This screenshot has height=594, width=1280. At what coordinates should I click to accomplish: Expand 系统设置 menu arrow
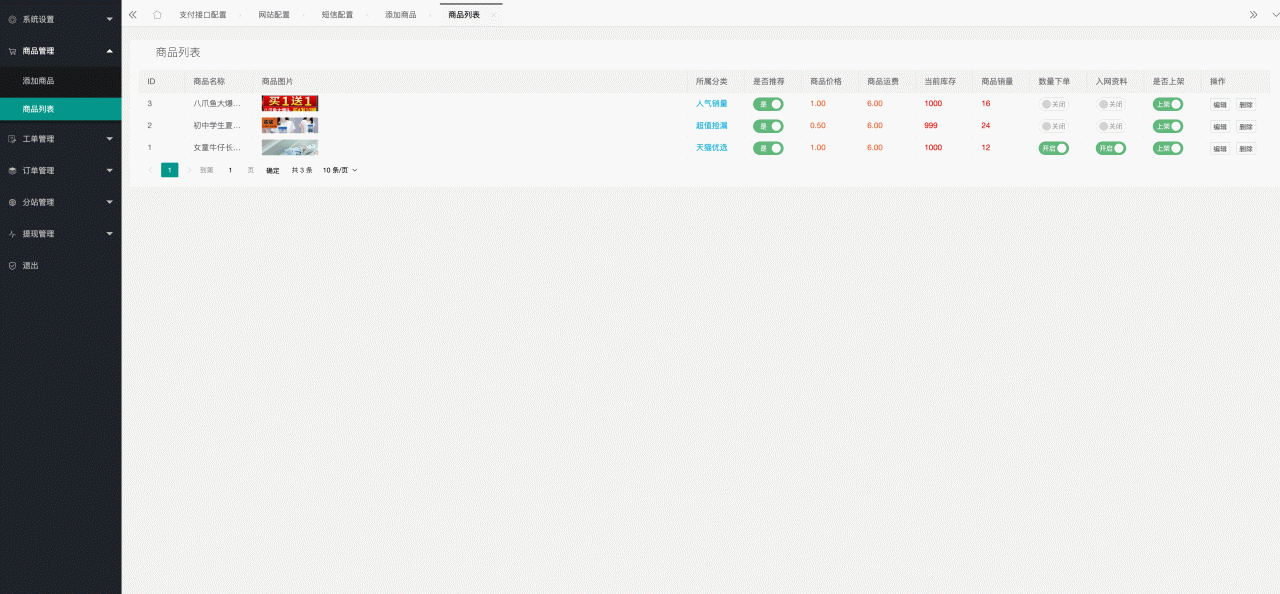tap(110, 19)
